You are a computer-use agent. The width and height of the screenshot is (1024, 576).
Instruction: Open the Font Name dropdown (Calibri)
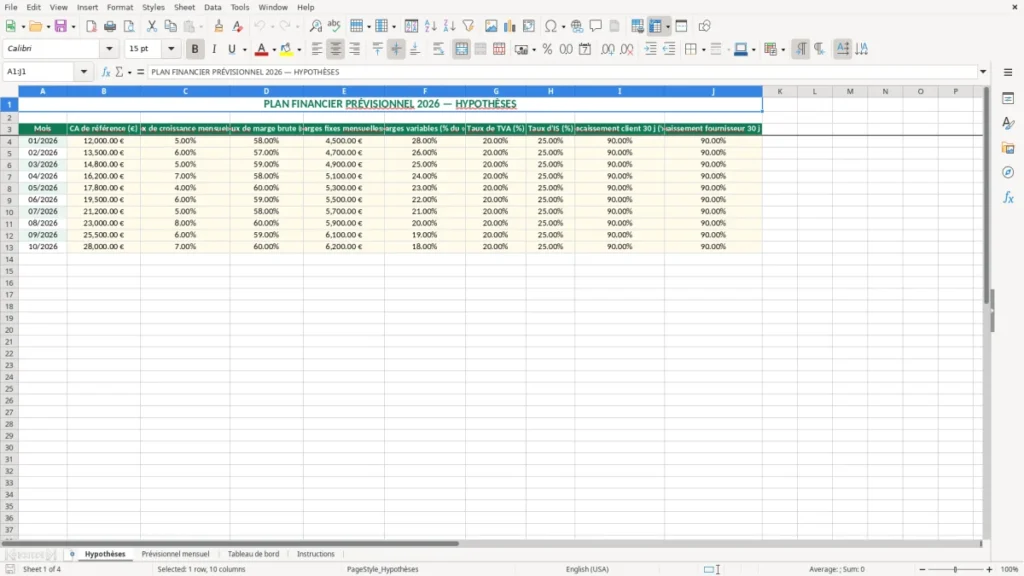click(x=109, y=48)
